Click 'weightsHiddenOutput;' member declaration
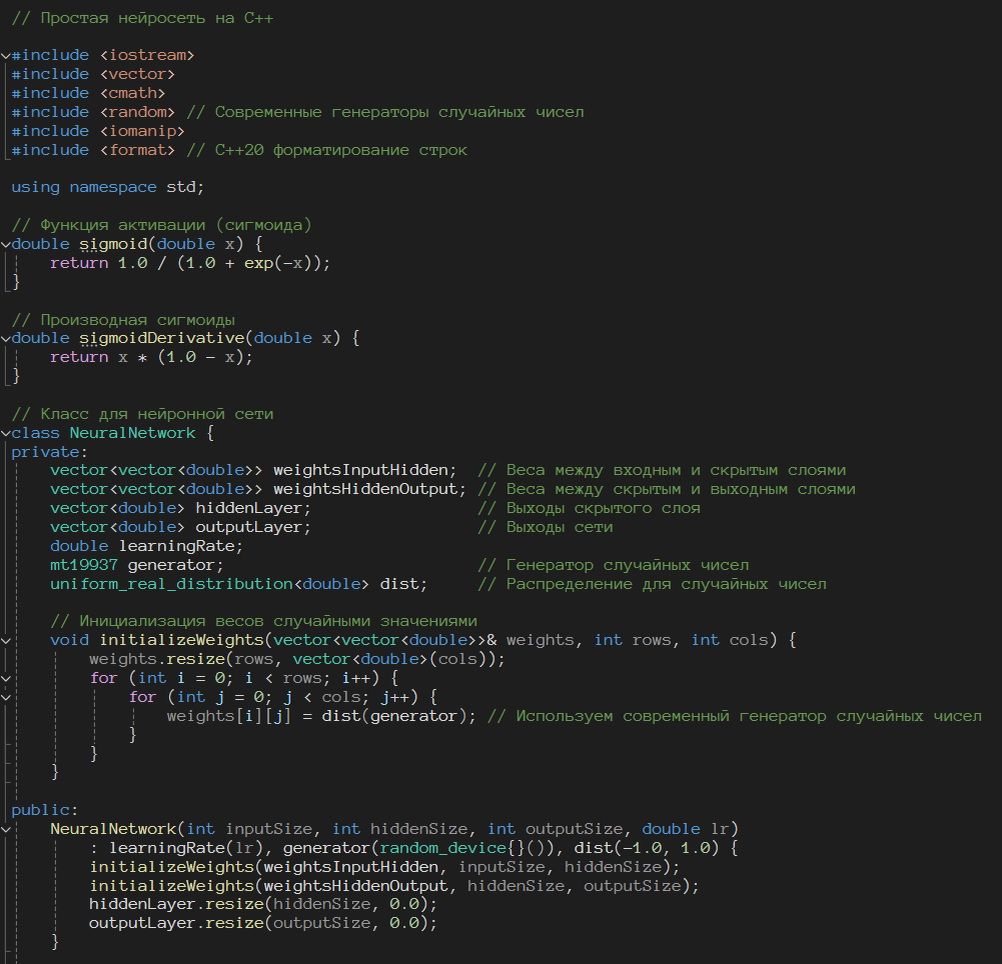Image resolution: width=1002 pixels, height=964 pixels. click(x=370, y=489)
